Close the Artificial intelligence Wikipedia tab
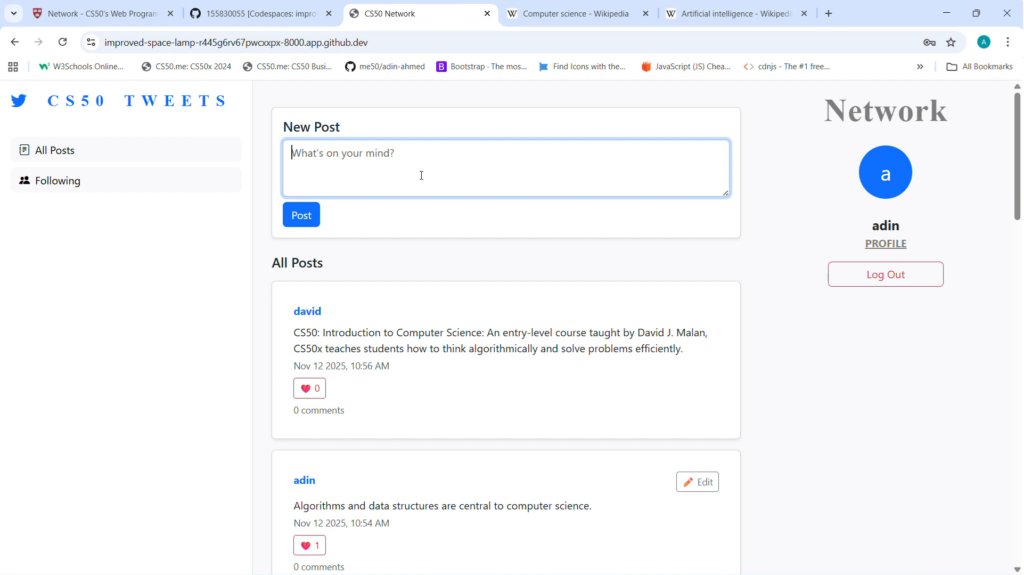This screenshot has width=1024, height=575. (804, 13)
